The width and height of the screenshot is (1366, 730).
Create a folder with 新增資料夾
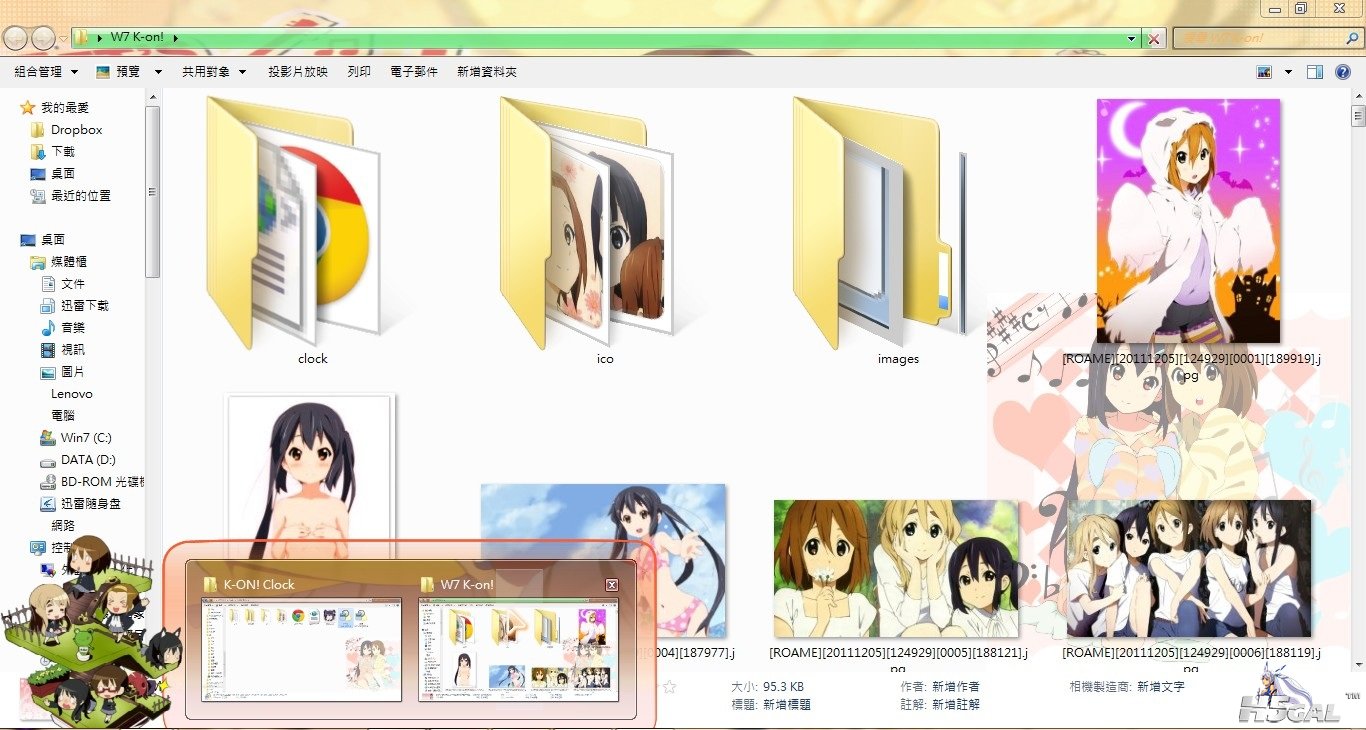[x=487, y=72]
